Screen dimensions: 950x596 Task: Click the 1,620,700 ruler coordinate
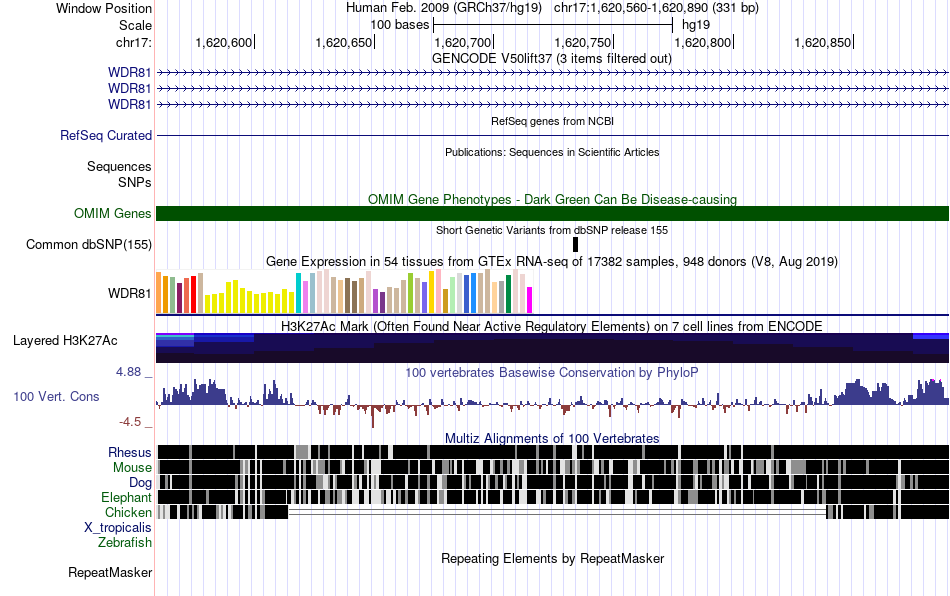(463, 42)
